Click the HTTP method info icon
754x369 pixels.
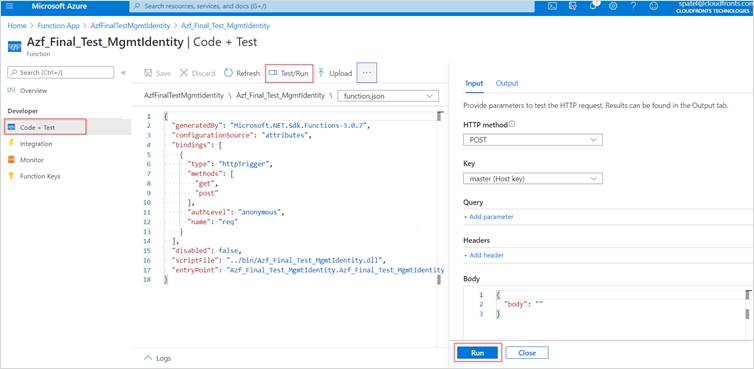tap(512, 124)
